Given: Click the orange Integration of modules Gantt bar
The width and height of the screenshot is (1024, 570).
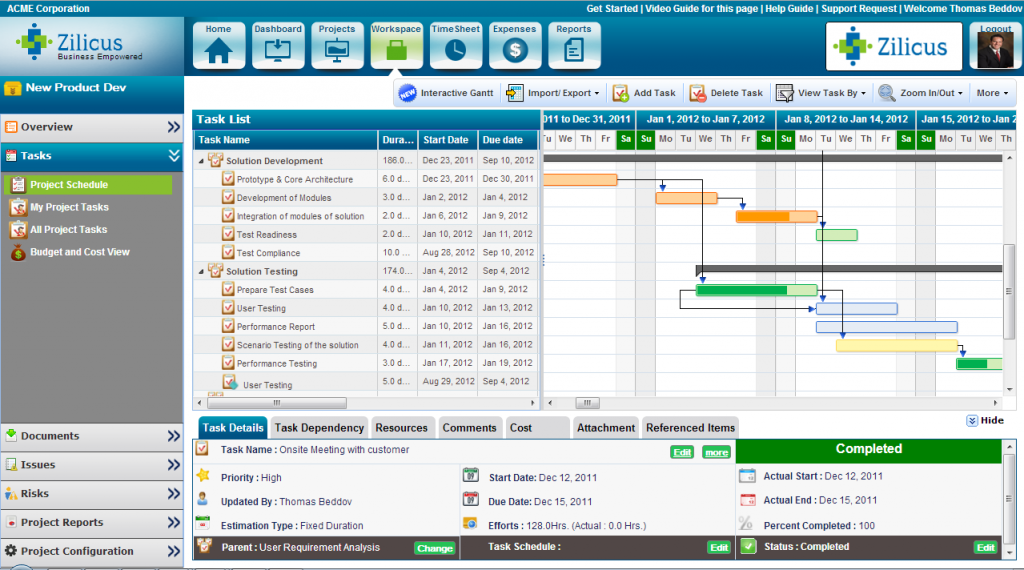Looking at the screenshot, I should pos(776,216).
